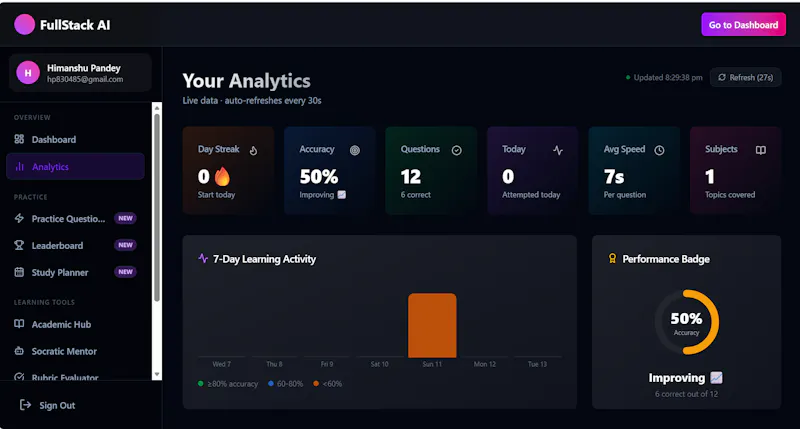The image size is (800, 429).
Task: Click the orange fire emoji beside streak 0
Action: click(x=222, y=176)
